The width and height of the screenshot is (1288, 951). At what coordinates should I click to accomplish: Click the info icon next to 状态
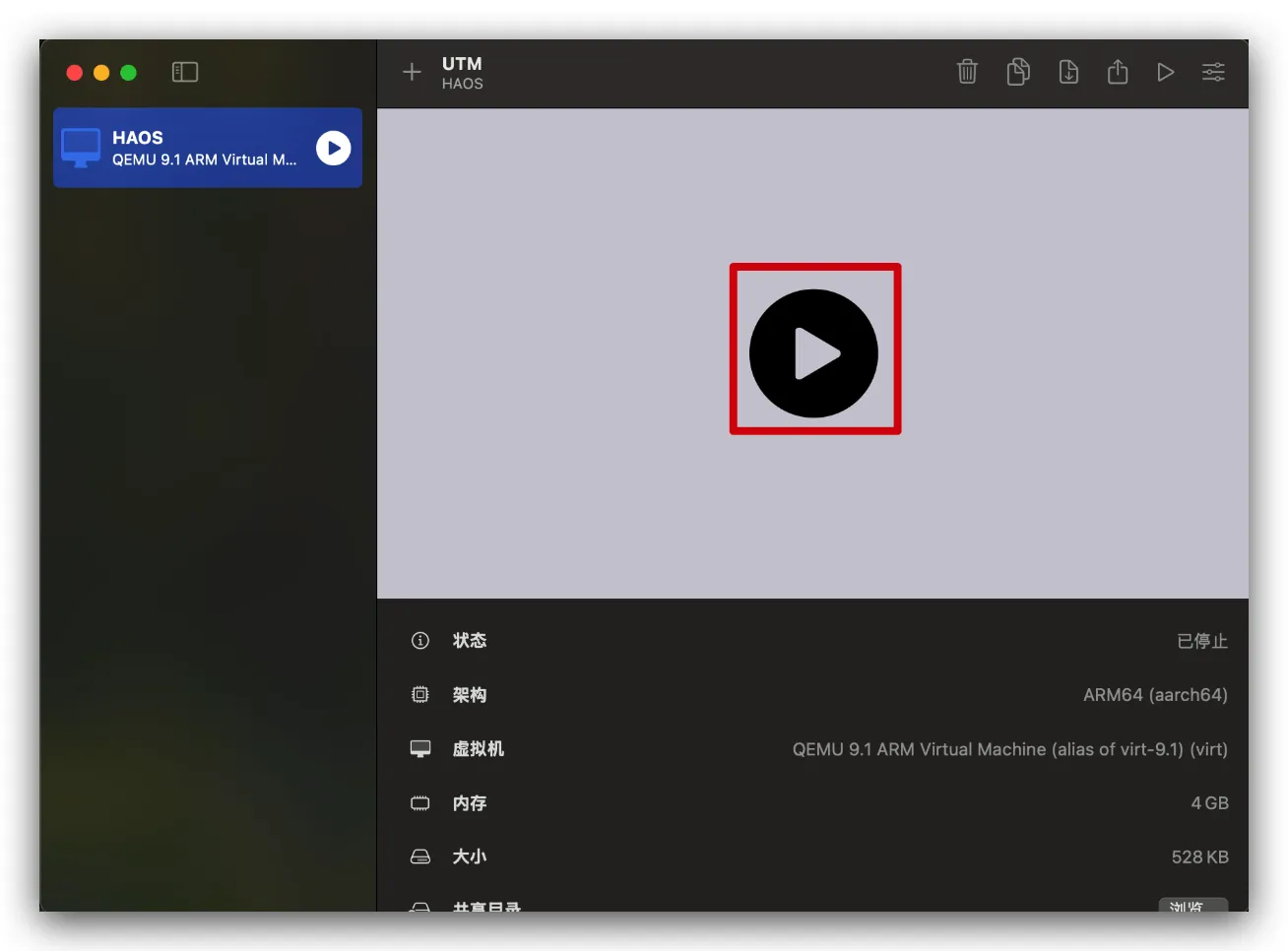[x=420, y=641]
